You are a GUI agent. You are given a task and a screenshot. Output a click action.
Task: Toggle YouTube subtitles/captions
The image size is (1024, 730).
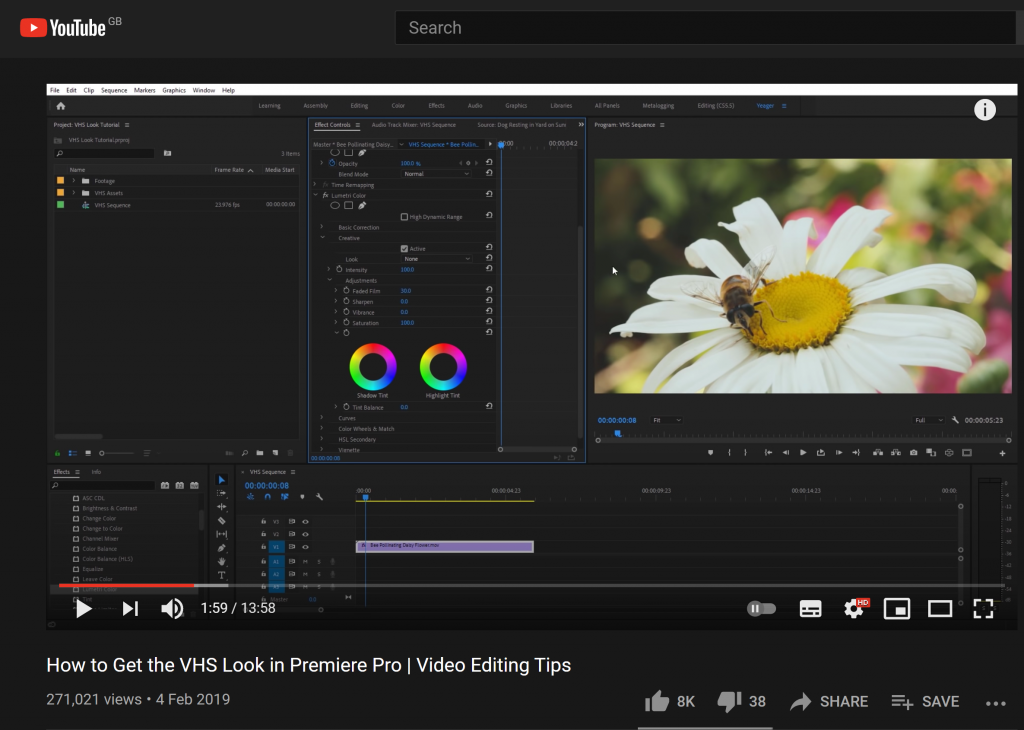[x=810, y=609]
